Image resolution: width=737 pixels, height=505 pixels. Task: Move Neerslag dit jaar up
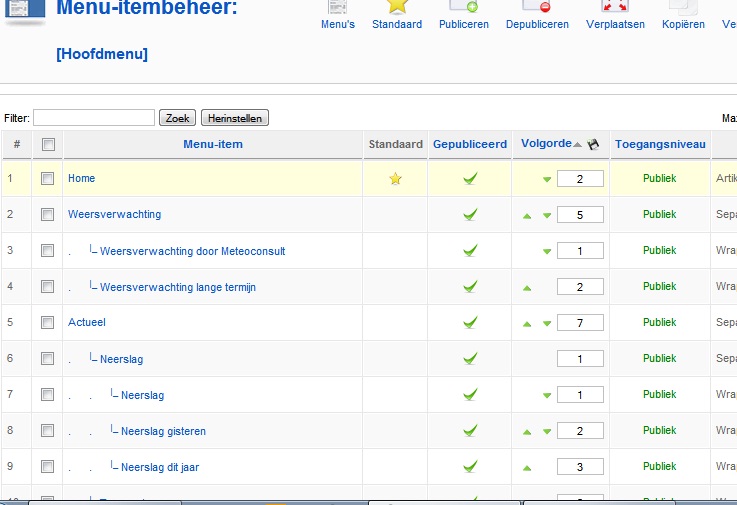pos(527,468)
